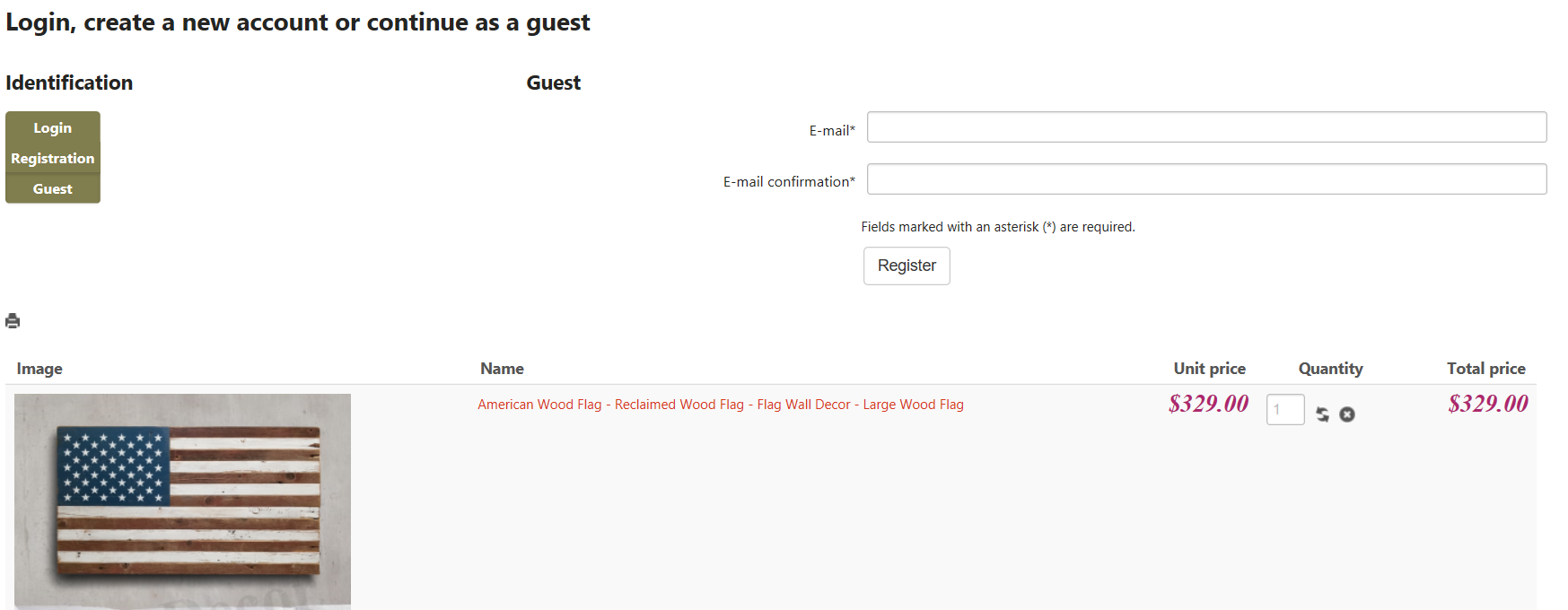Click the American flag product thumbnail
The height and width of the screenshot is (610, 1568).
182,501
